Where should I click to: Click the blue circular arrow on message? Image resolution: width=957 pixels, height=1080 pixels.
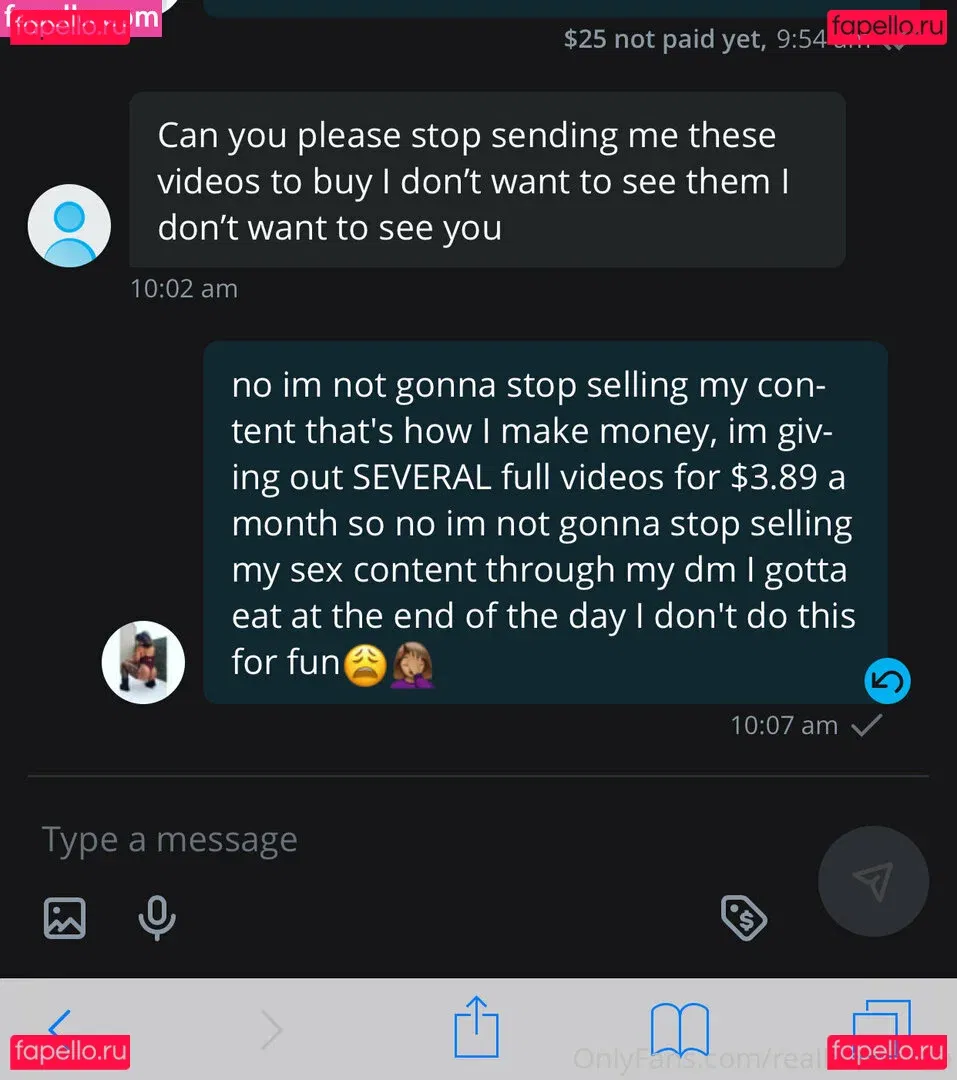point(887,683)
